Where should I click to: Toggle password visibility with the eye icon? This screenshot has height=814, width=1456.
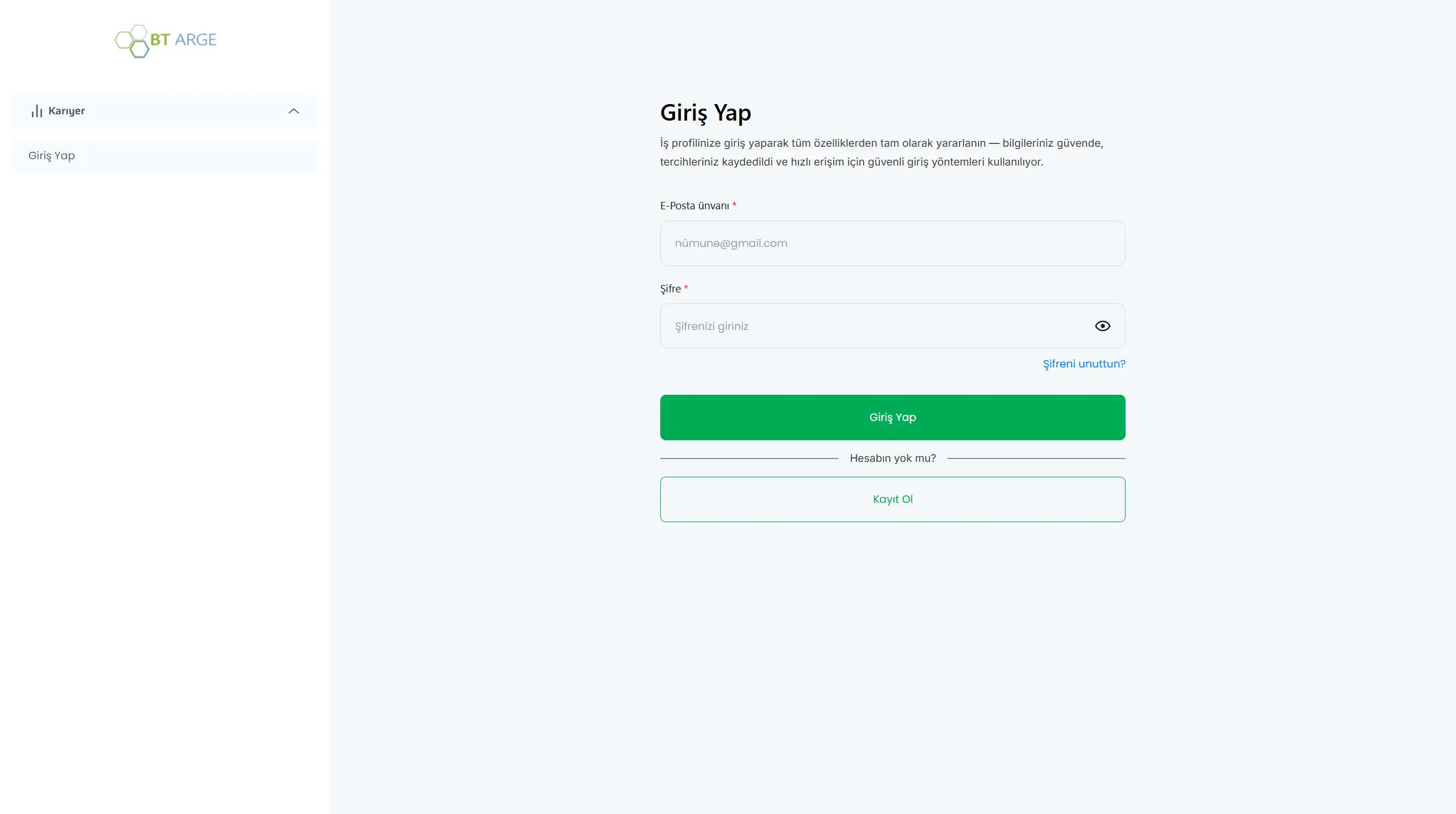tap(1102, 326)
